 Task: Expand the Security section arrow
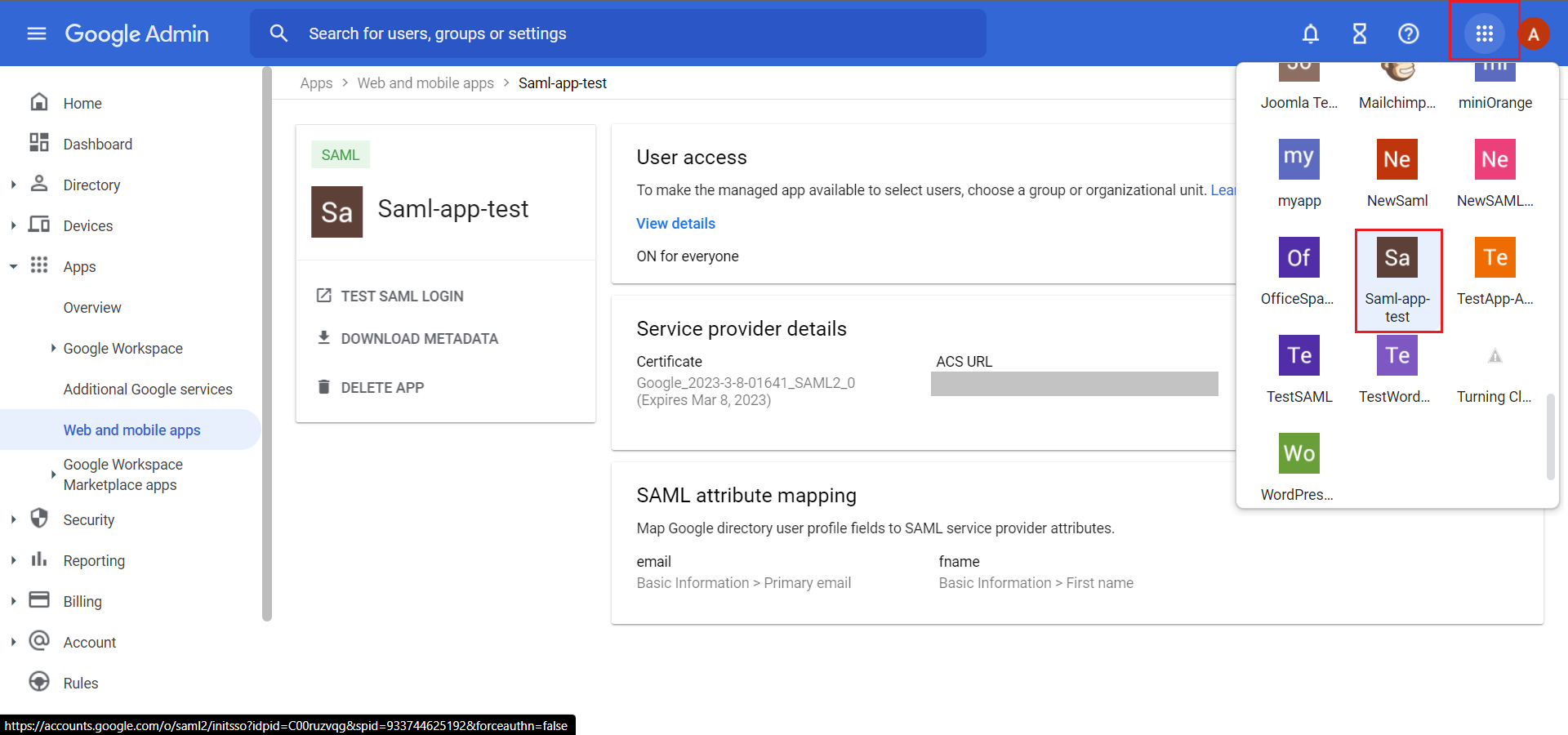pos(13,519)
